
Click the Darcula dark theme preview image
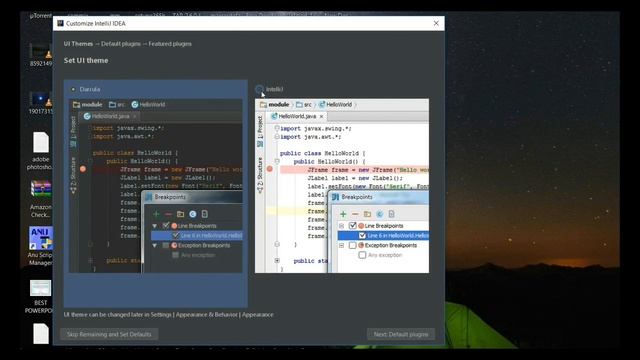click(x=156, y=186)
